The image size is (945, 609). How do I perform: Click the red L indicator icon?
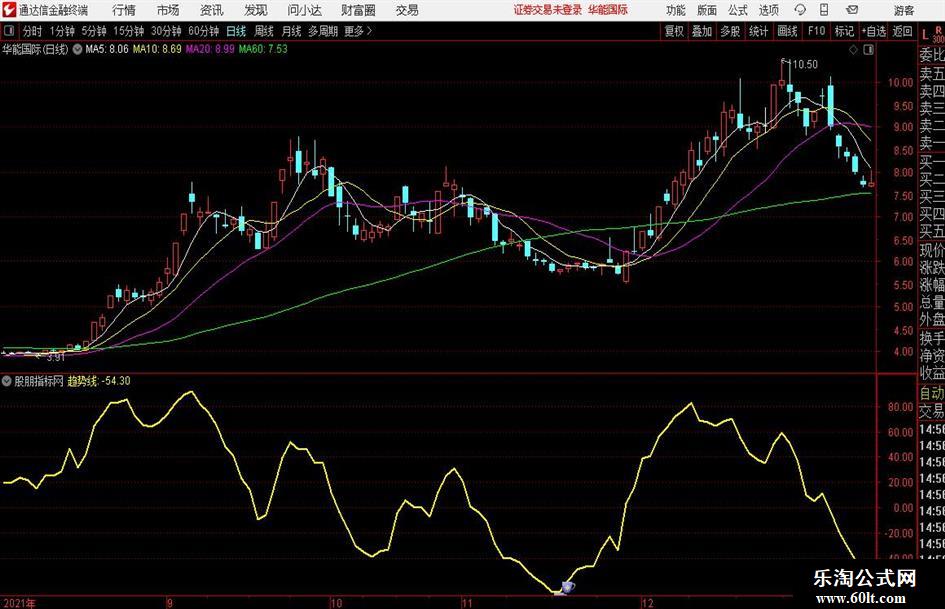(925, 35)
